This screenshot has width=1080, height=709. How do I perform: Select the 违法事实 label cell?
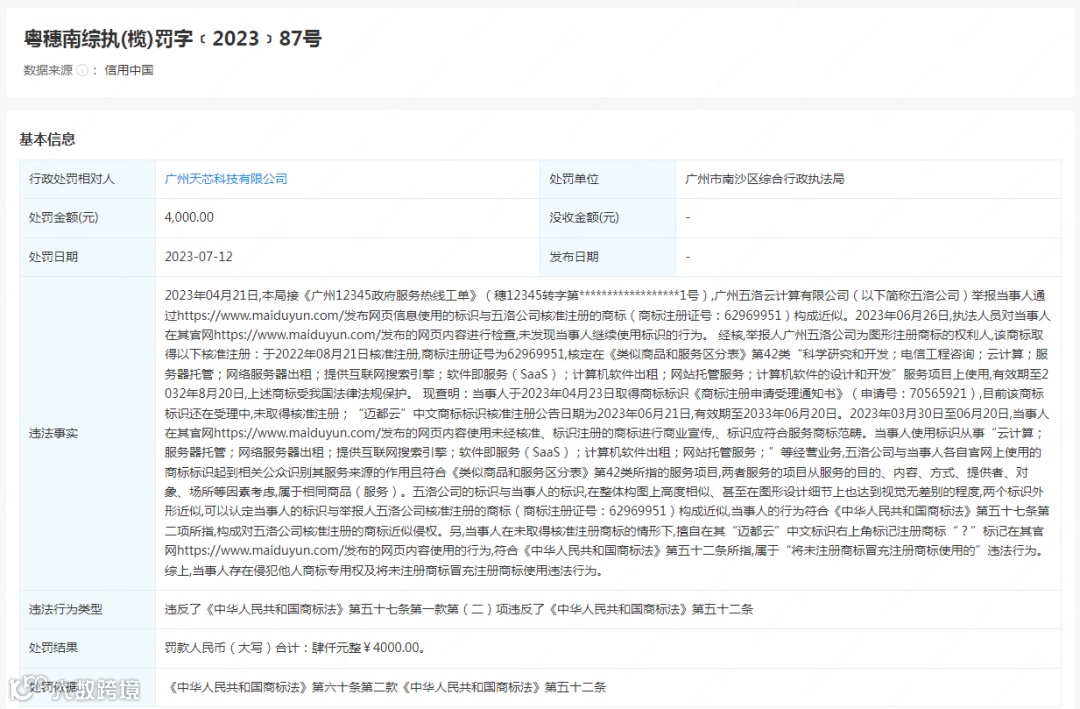pos(87,433)
